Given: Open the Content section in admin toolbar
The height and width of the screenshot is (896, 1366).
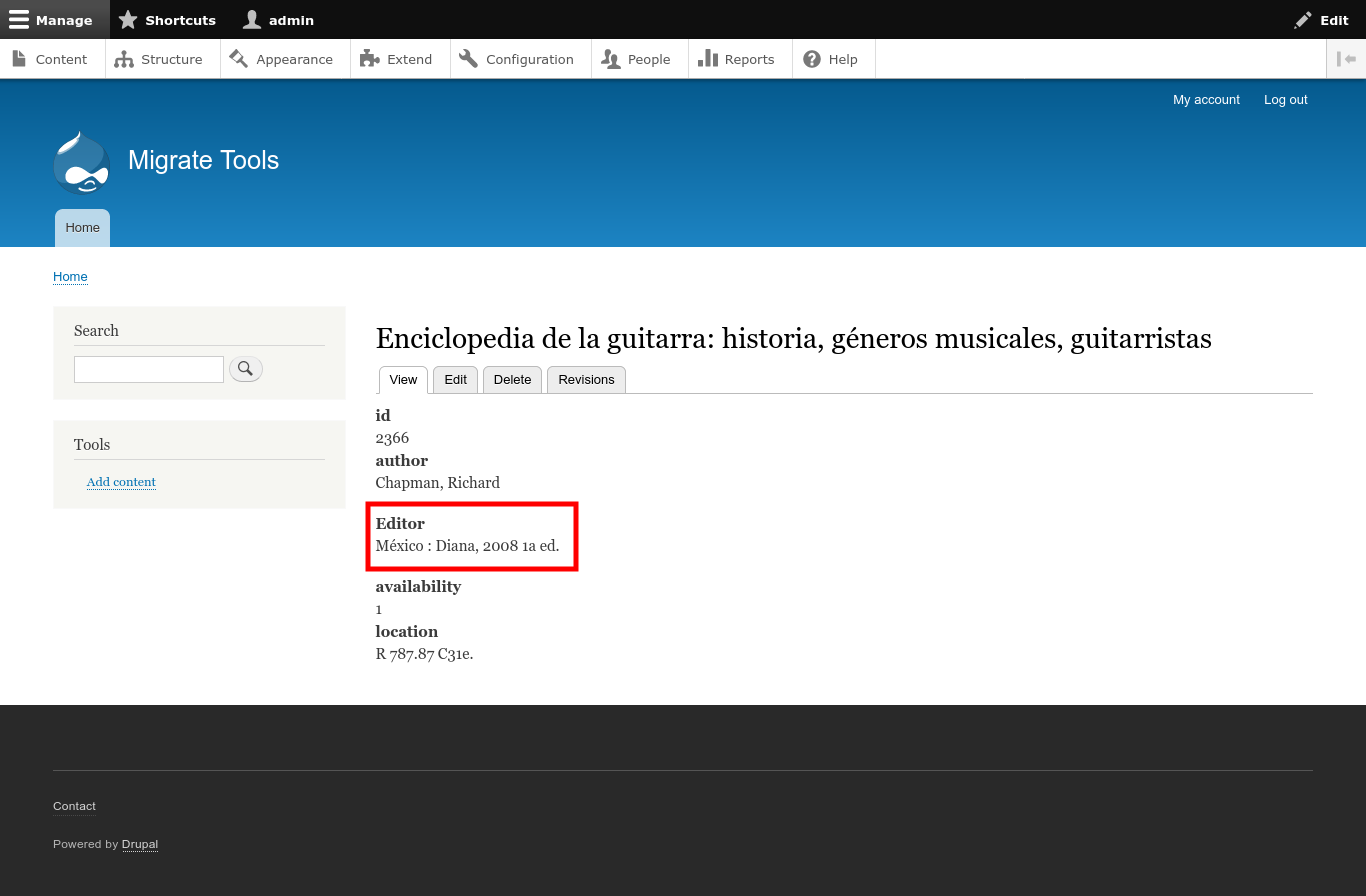Looking at the screenshot, I should click(22, 59).
